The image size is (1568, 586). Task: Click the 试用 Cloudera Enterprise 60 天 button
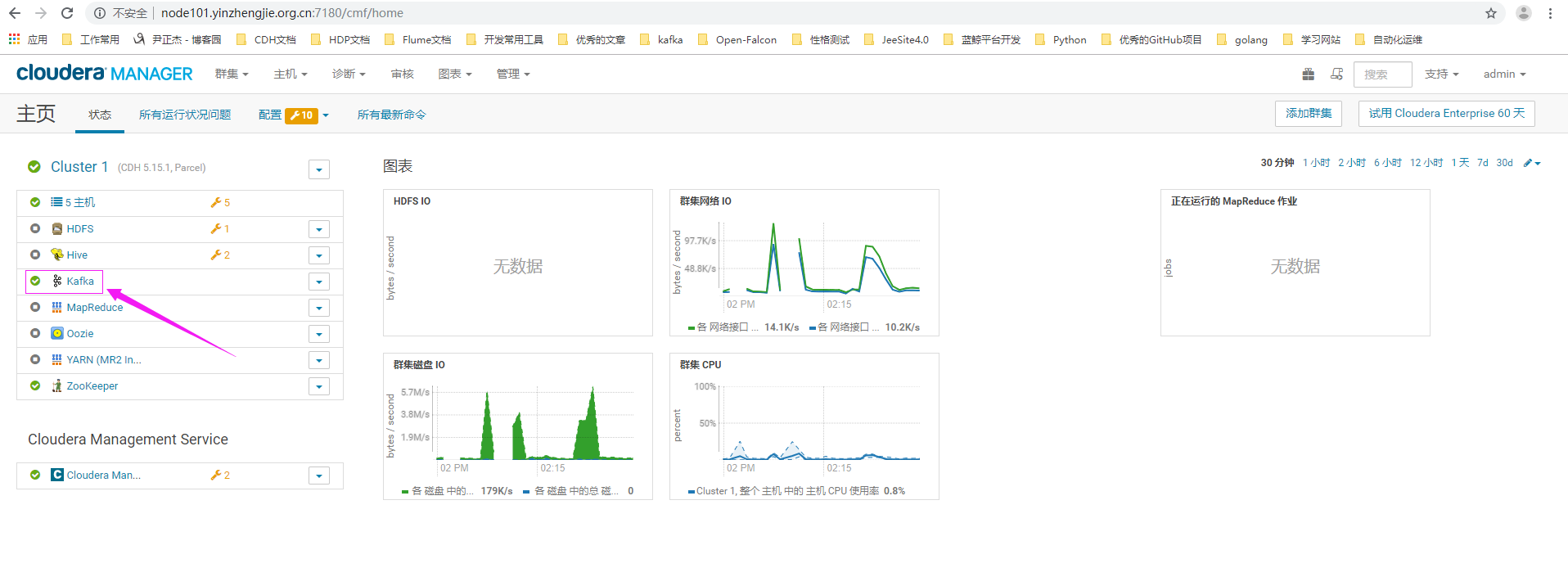(x=1446, y=114)
